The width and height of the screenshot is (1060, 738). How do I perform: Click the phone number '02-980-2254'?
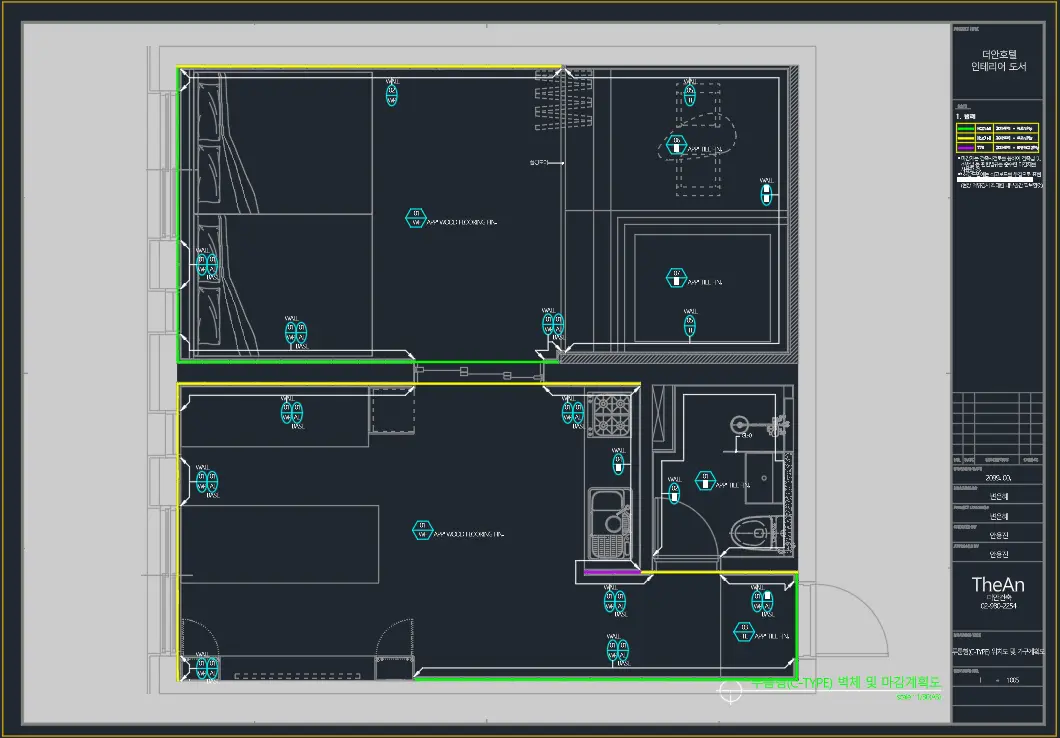click(998, 606)
